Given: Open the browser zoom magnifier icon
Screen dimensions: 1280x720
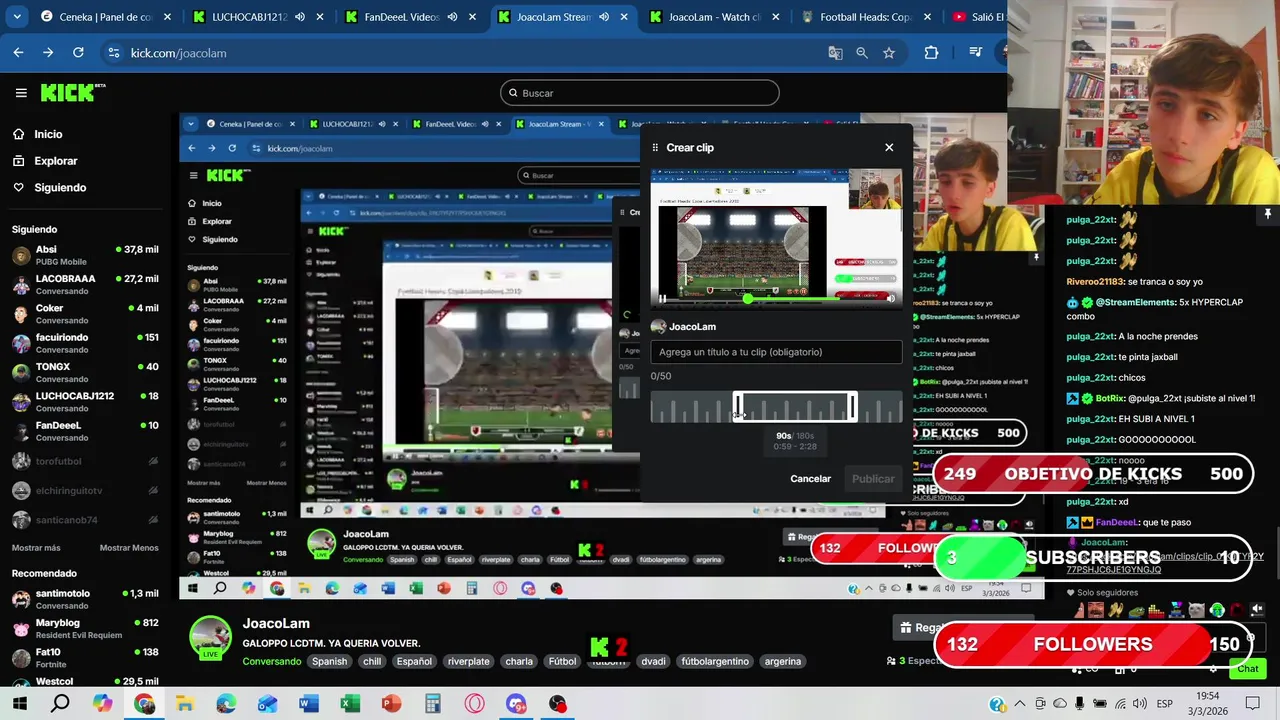Looking at the screenshot, I should coord(862,53).
